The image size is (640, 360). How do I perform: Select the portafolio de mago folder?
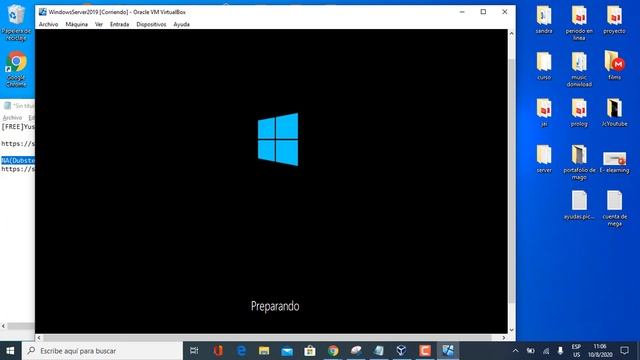579,162
